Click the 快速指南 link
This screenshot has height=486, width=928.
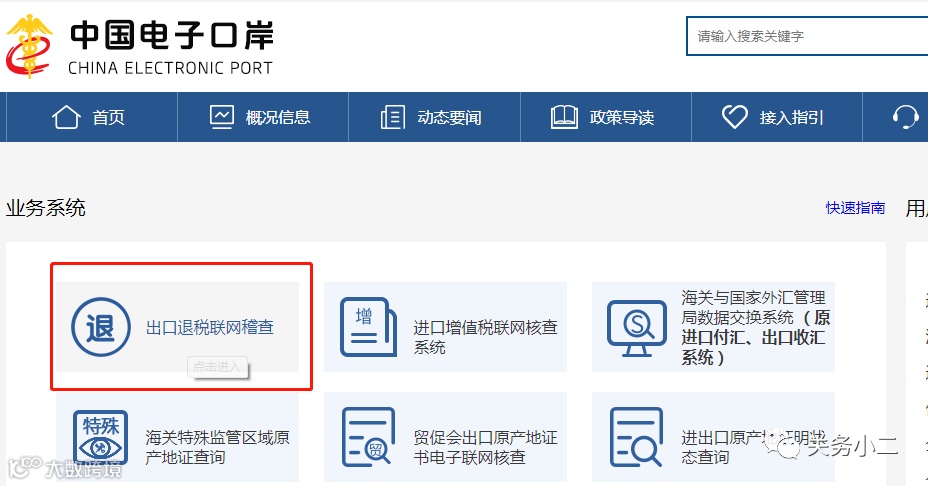pos(855,208)
